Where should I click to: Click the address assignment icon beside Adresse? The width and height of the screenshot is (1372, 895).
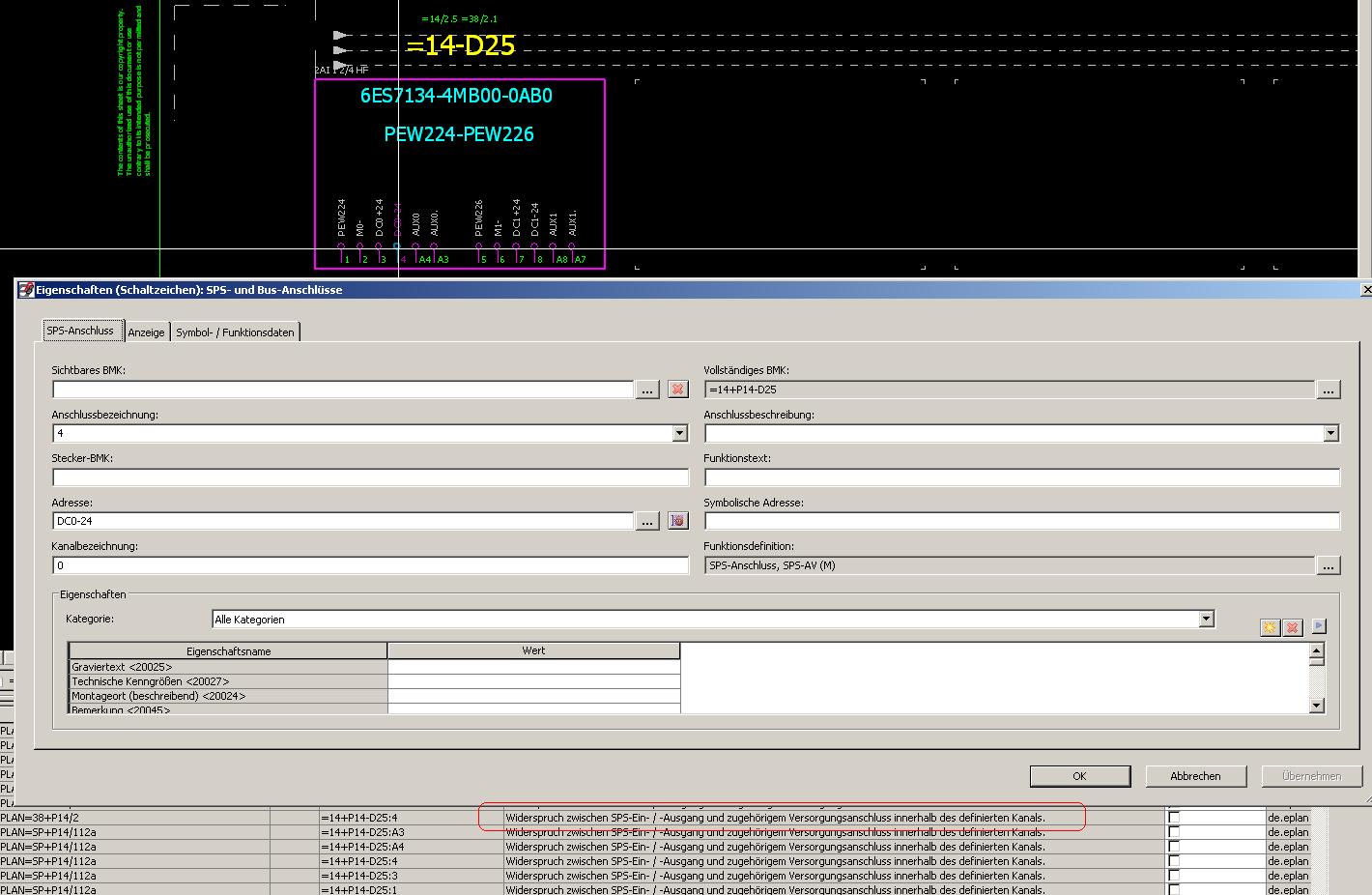click(678, 521)
